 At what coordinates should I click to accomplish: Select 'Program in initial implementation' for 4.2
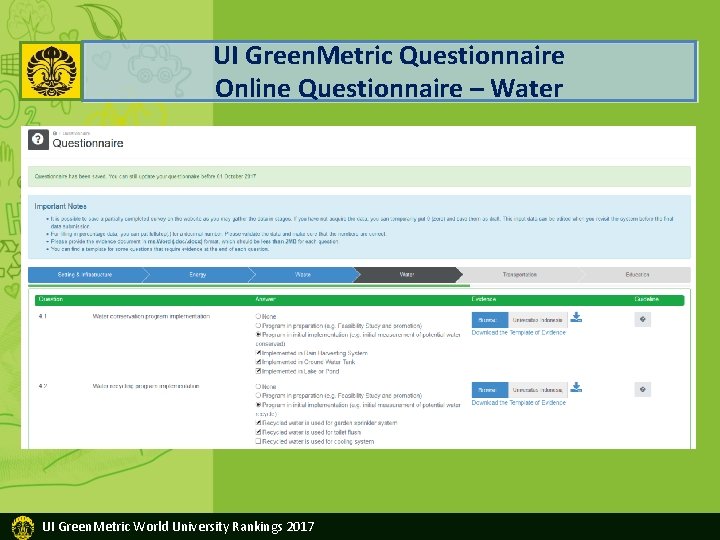(258, 405)
